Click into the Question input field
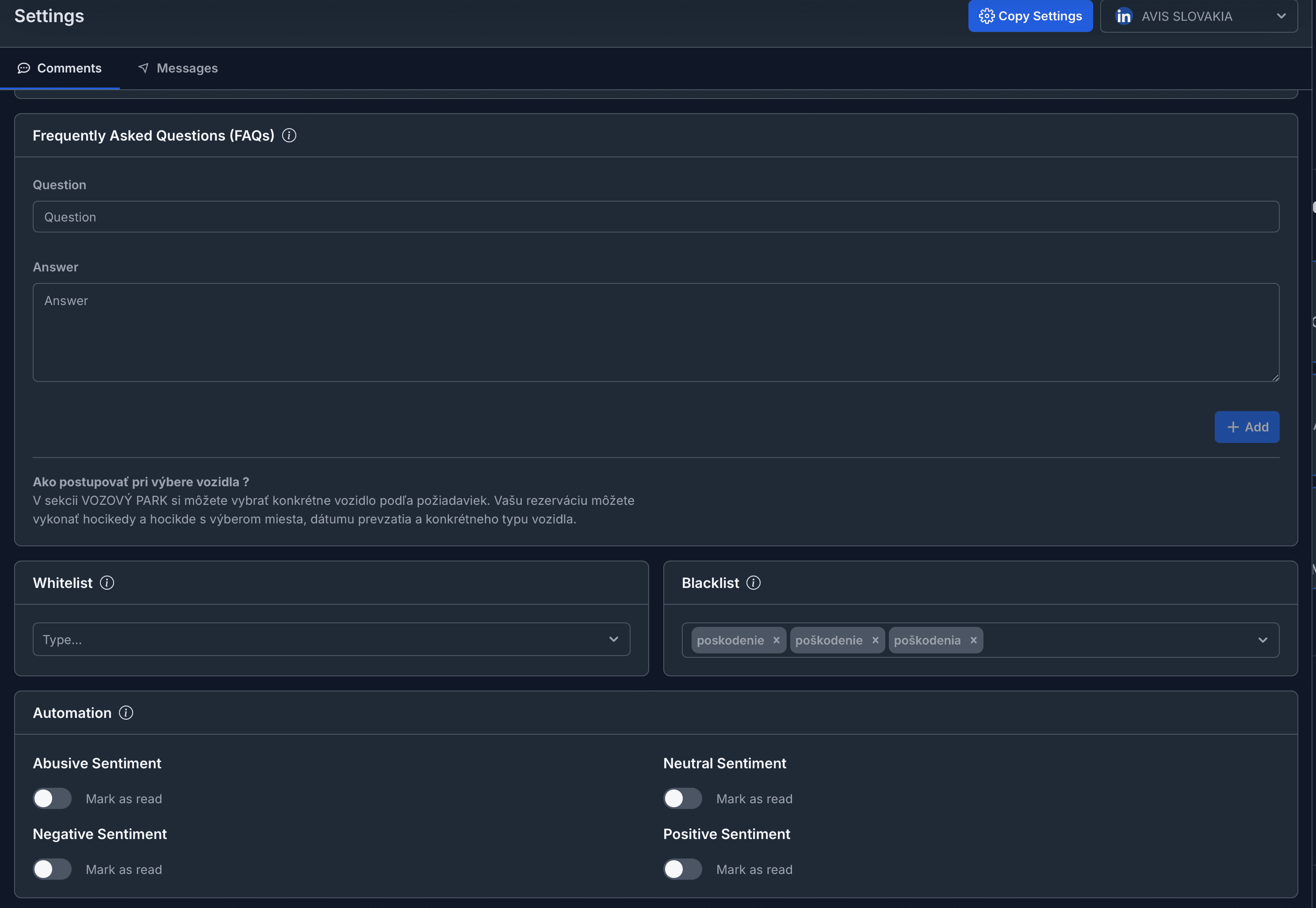The image size is (1316, 908). [655, 217]
